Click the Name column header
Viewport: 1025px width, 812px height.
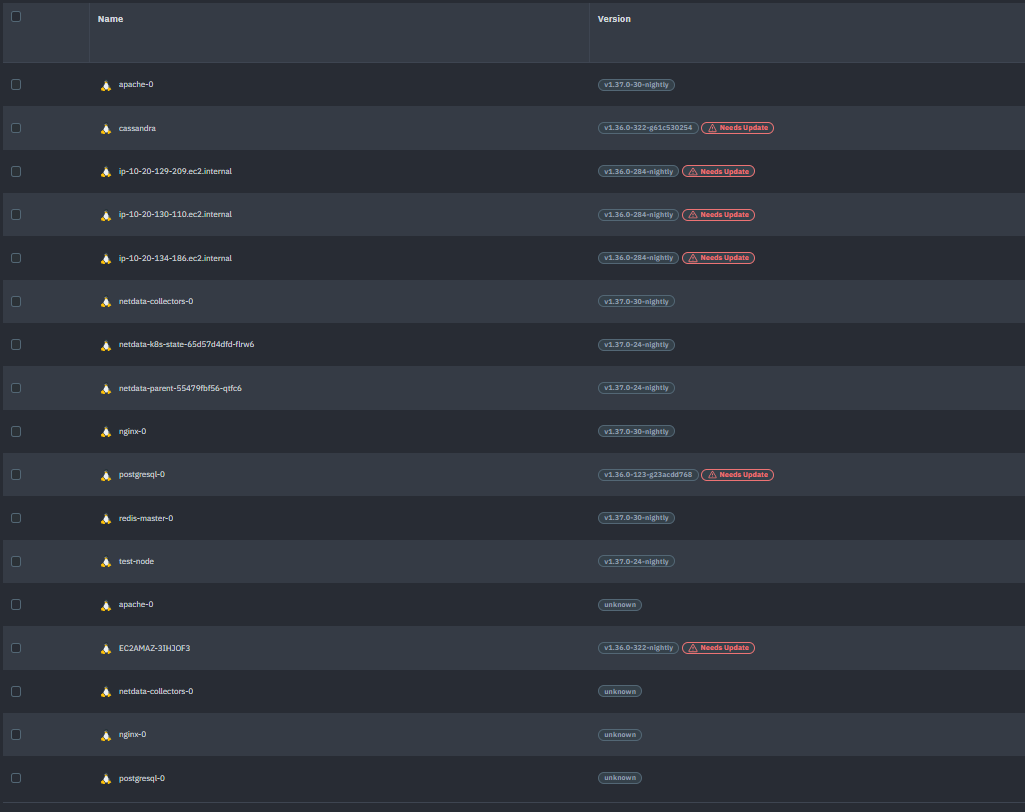[x=110, y=18]
